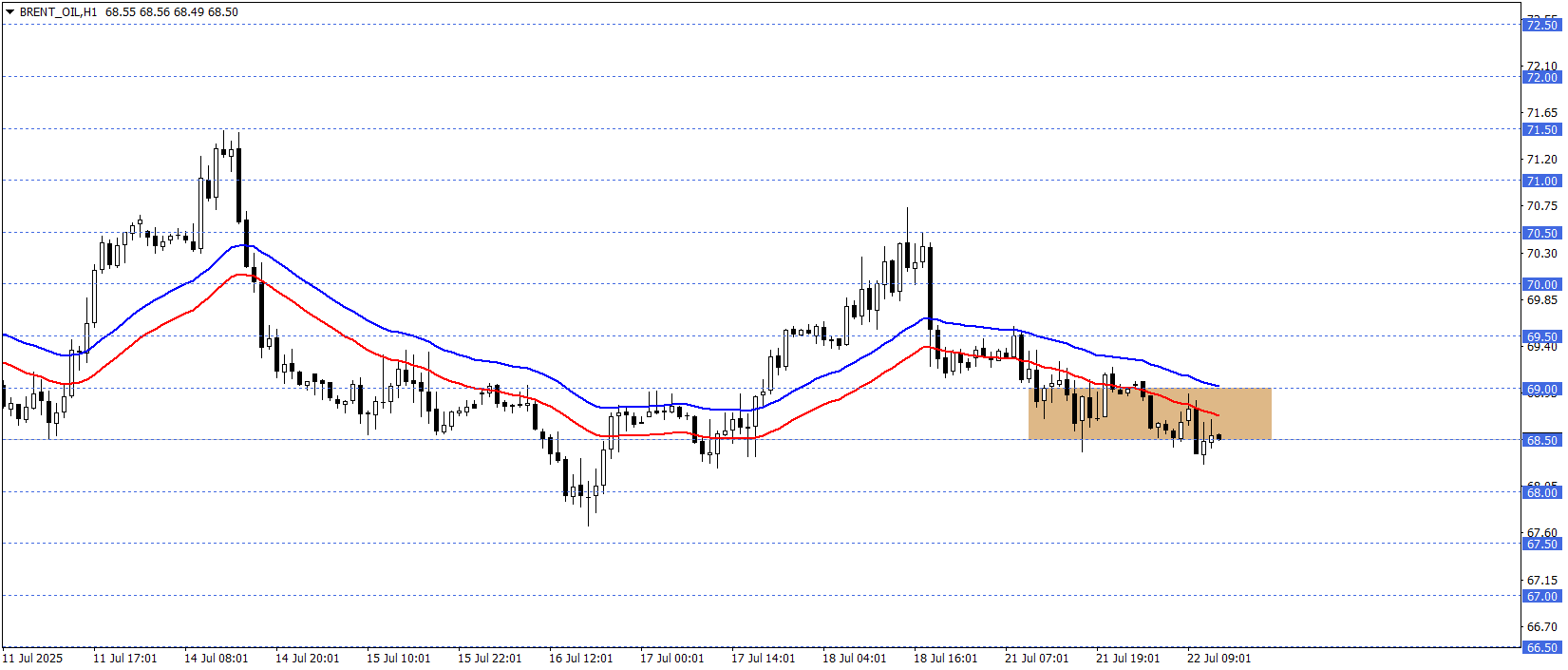Click the 14 Jul 20:01 time label
The width and height of the screenshot is (1568, 670).
tap(308, 659)
